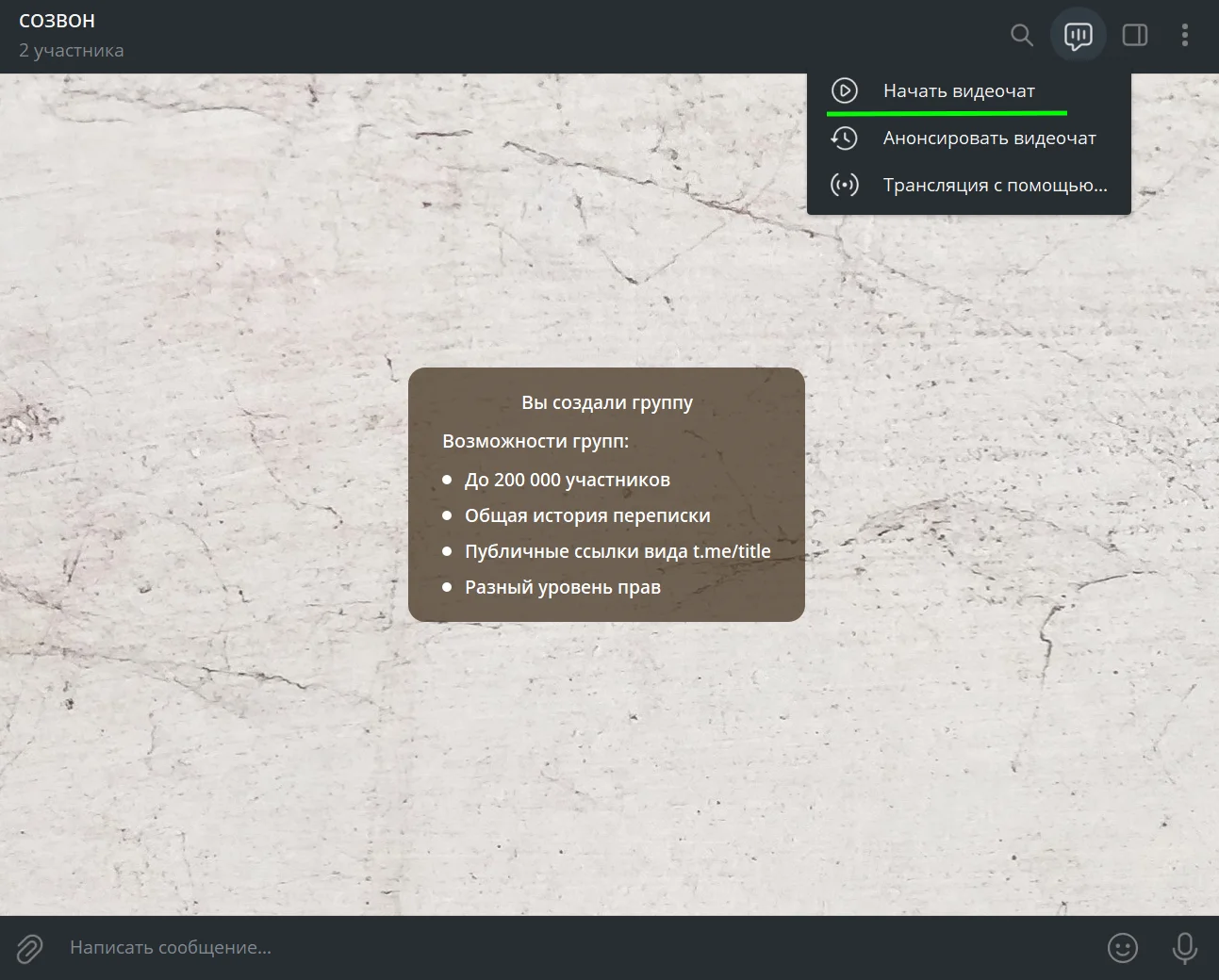Select Анонсировать видеочат menu entry
This screenshot has width=1219, height=980.
click(x=969, y=139)
